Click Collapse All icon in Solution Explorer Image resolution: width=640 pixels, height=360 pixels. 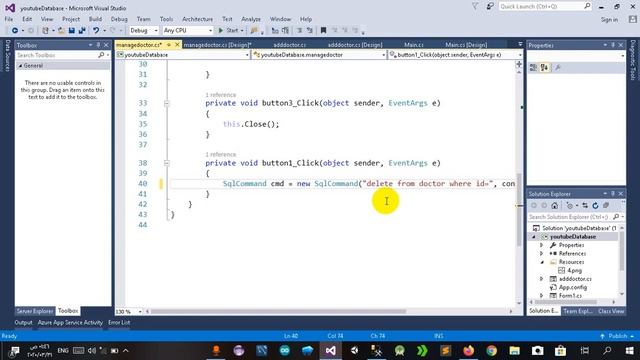(x=606, y=205)
